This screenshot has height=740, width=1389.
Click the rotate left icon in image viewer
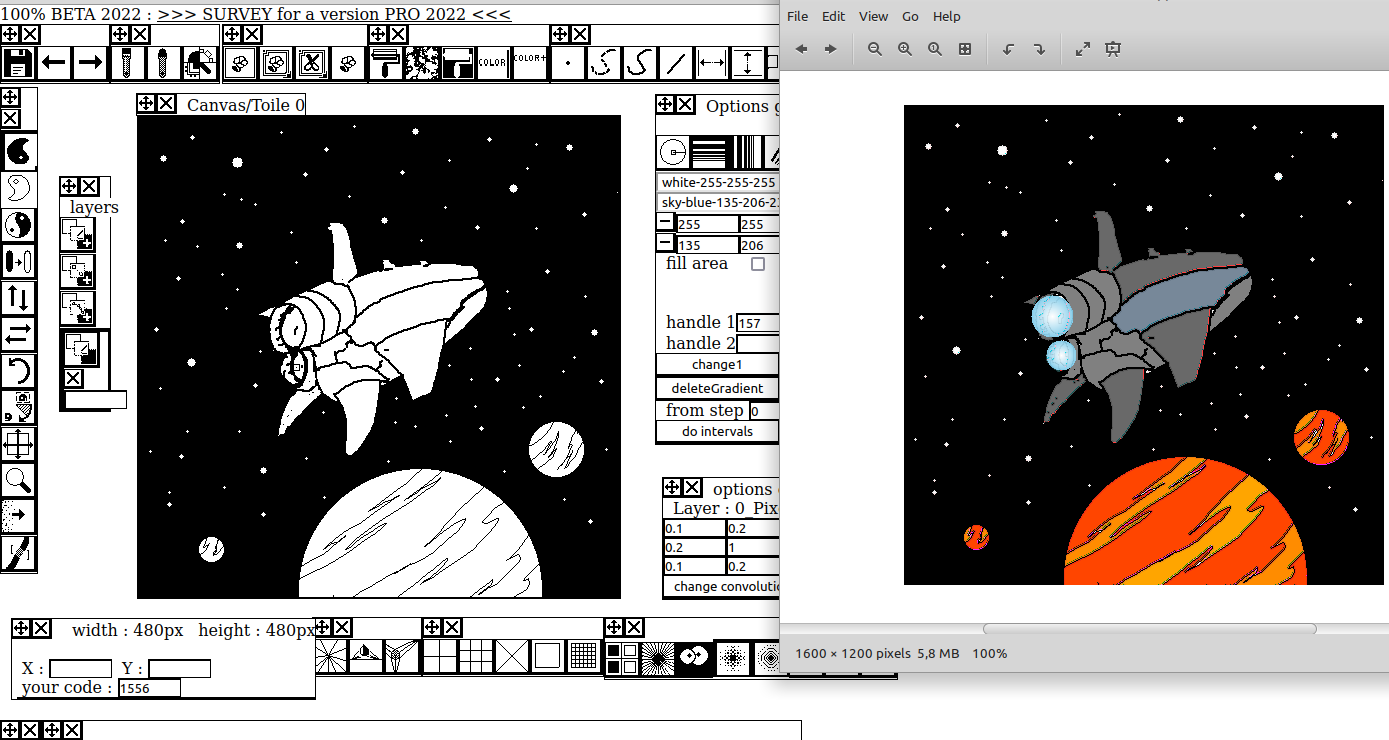[1008, 49]
